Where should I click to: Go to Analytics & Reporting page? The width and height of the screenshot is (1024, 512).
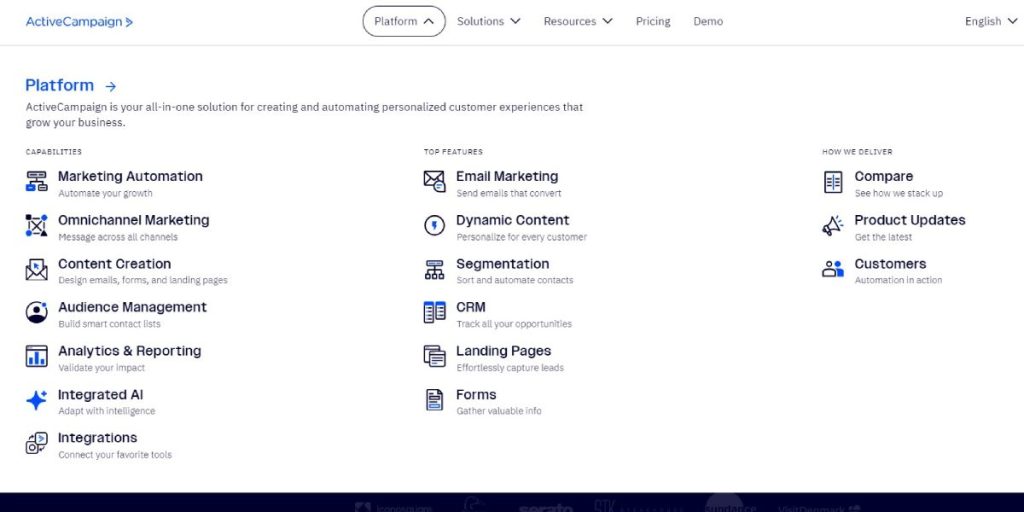pyautogui.click(x=129, y=351)
